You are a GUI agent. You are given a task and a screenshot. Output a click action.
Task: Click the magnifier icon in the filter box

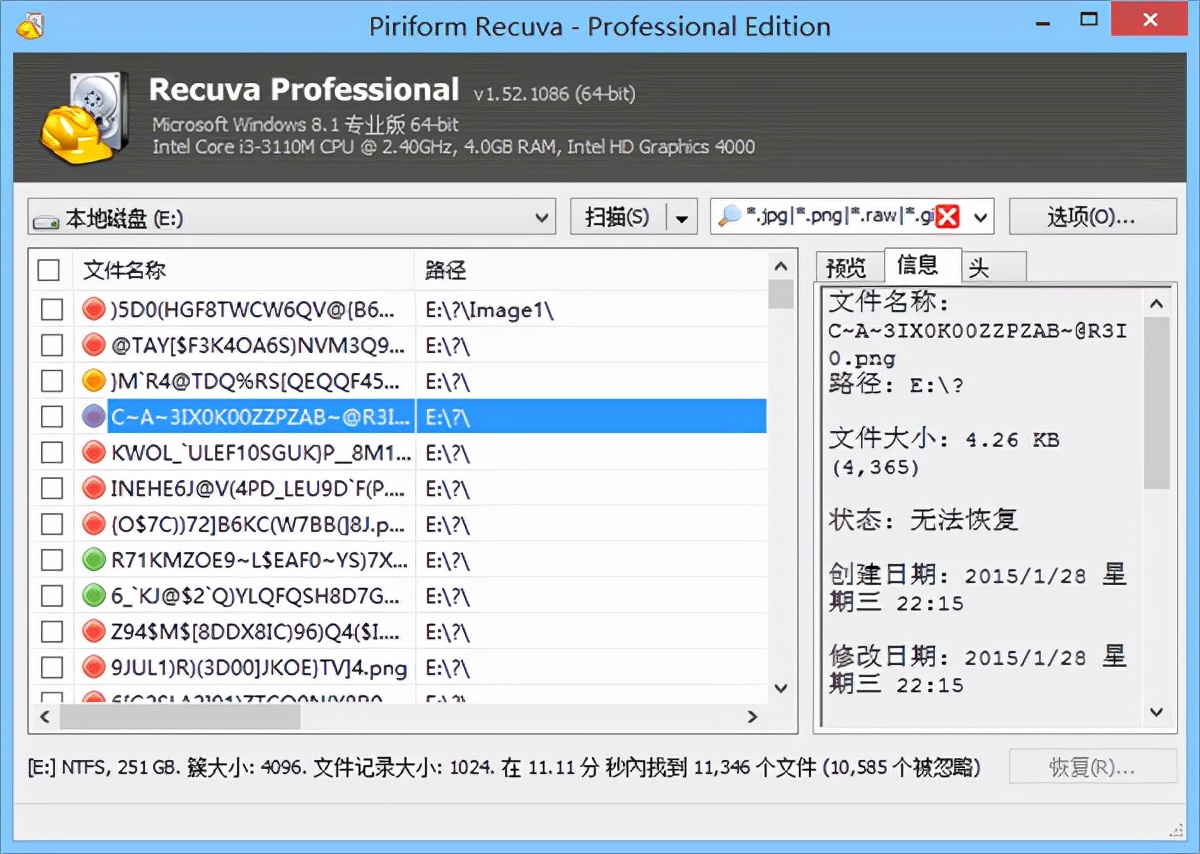(731, 216)
